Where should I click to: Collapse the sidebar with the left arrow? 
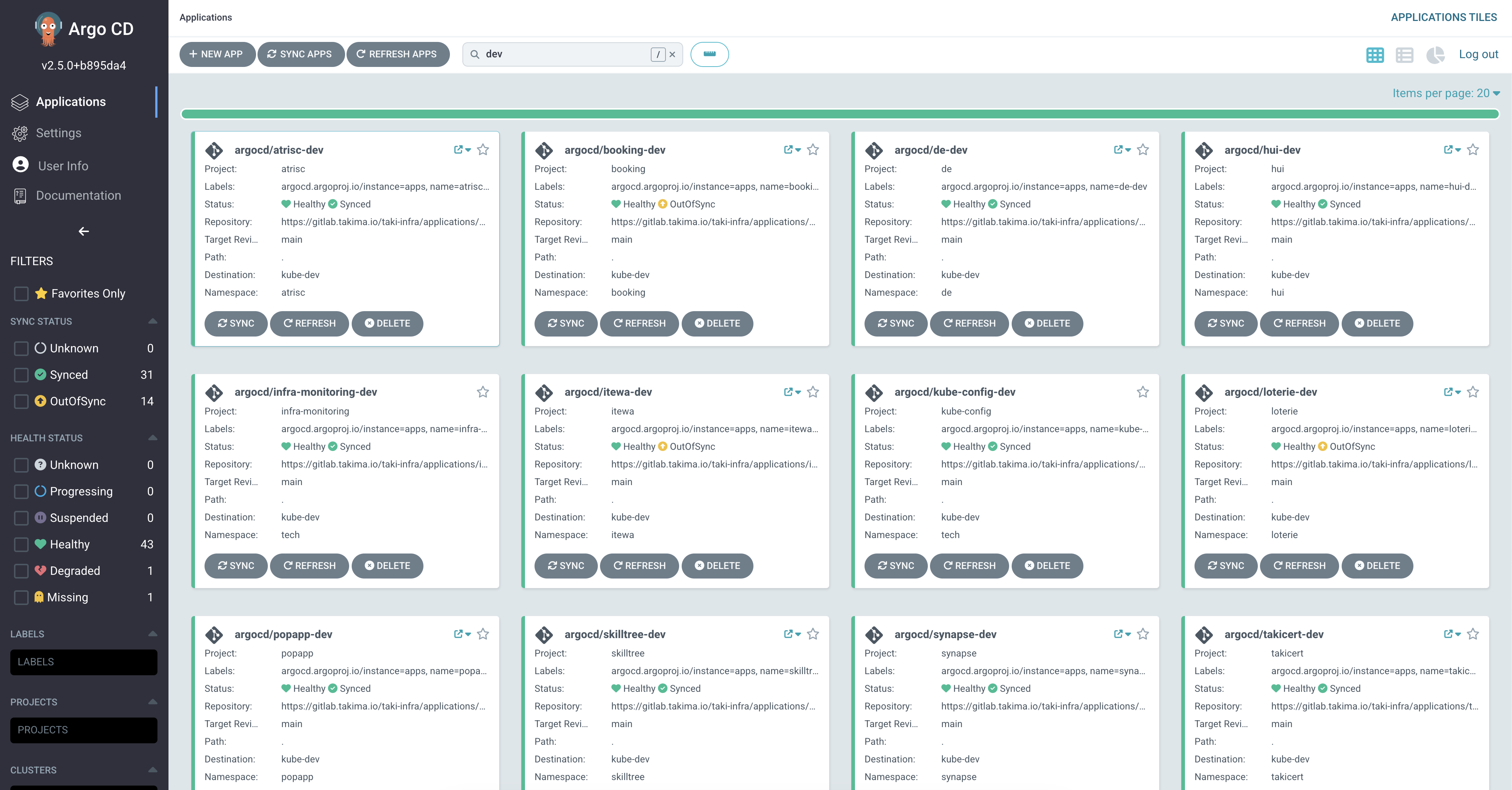(x=84, y=231)
